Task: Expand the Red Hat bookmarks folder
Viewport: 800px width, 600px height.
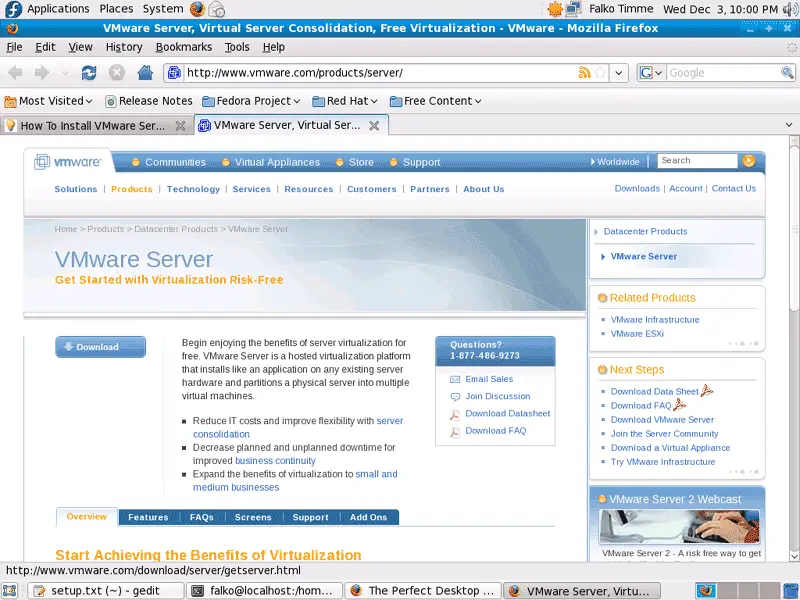Action: (x=345, y=101)
